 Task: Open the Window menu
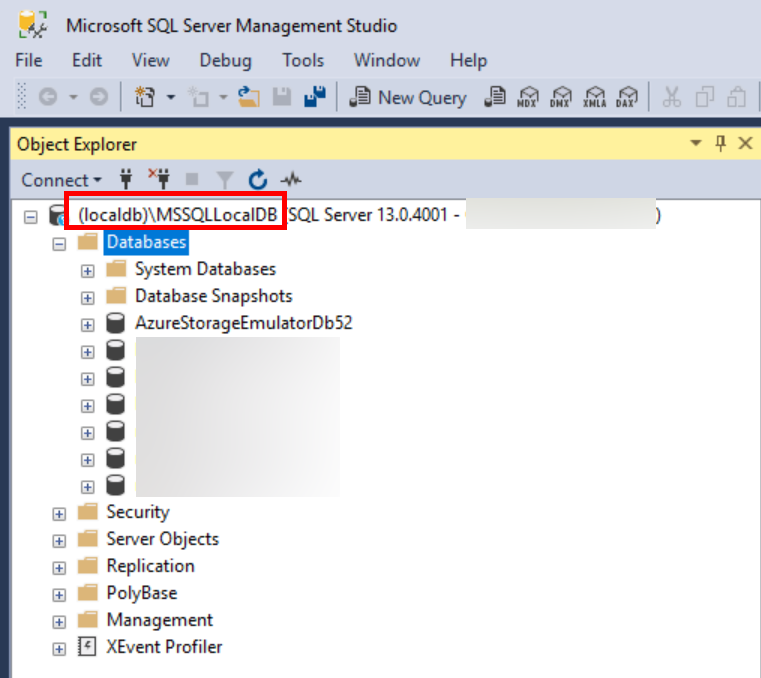(x=387, y=60)
